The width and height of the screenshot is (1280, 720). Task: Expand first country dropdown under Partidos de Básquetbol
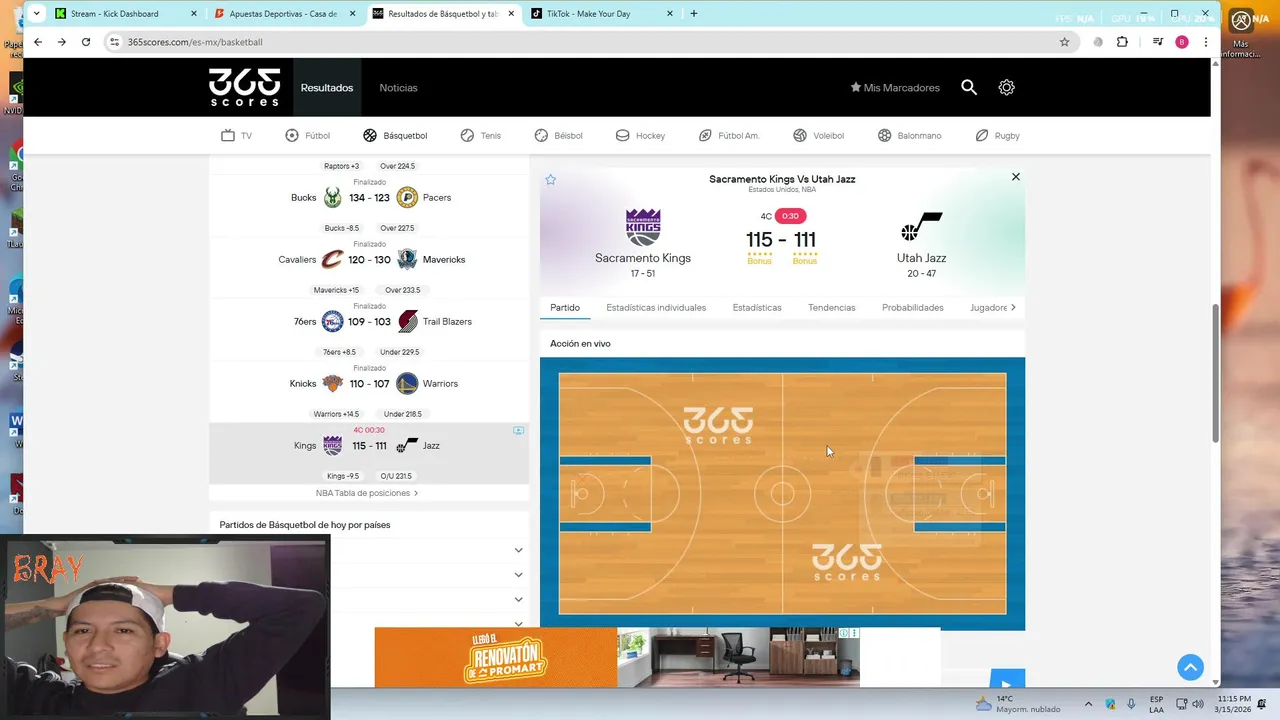(x=518, y=550)
